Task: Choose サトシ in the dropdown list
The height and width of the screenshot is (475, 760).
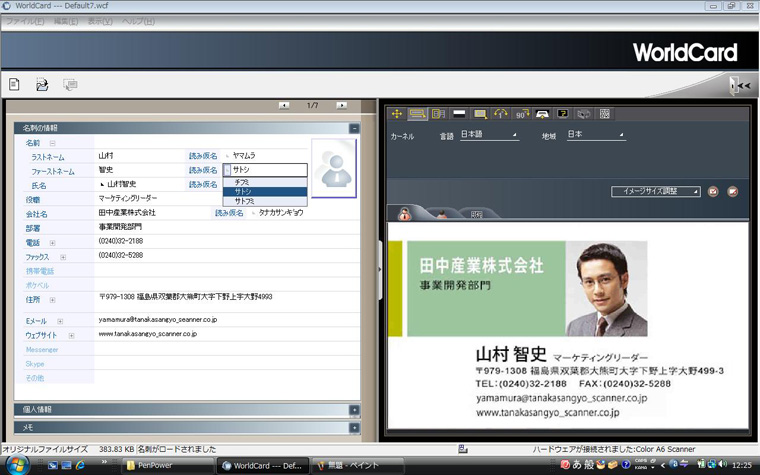Action: click(265, 191)
